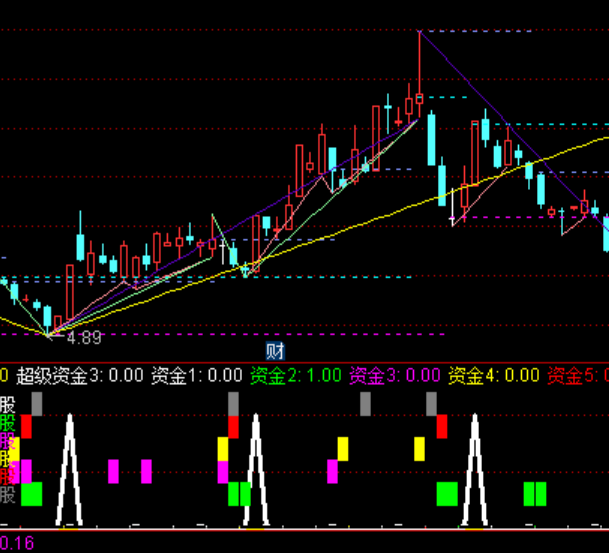
Task: Select the rightmost red signal block
Action: [x=441, y=427]
